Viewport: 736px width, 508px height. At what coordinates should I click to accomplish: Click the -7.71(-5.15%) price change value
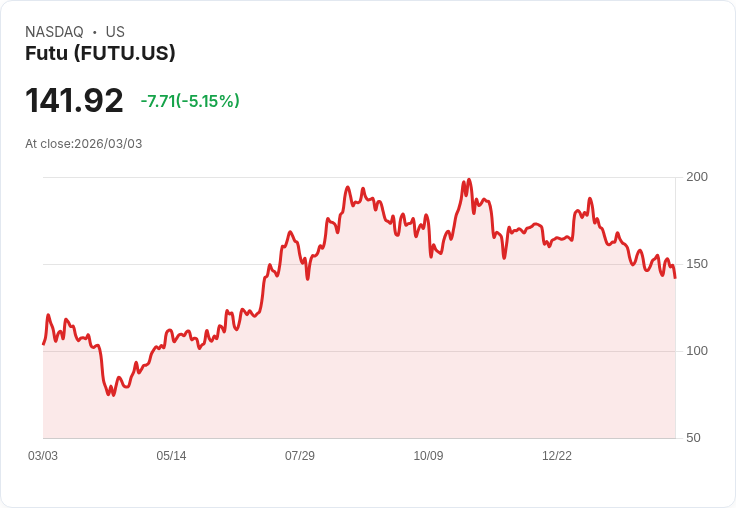(190, 101)
